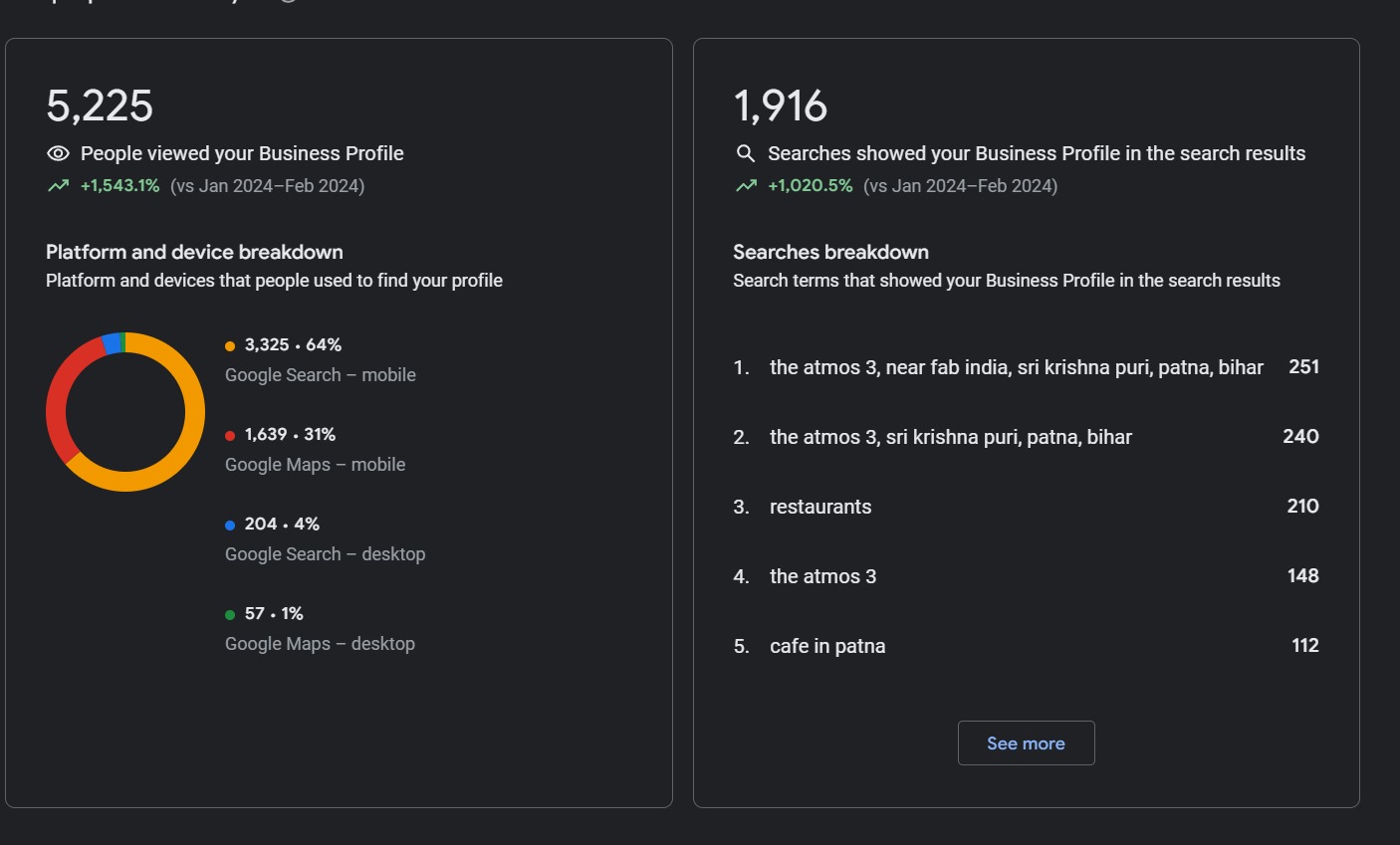Screen dimensions: 1400x845
Task: Click the green Google Maps desktop legend dot
Action: click(230, 615)
